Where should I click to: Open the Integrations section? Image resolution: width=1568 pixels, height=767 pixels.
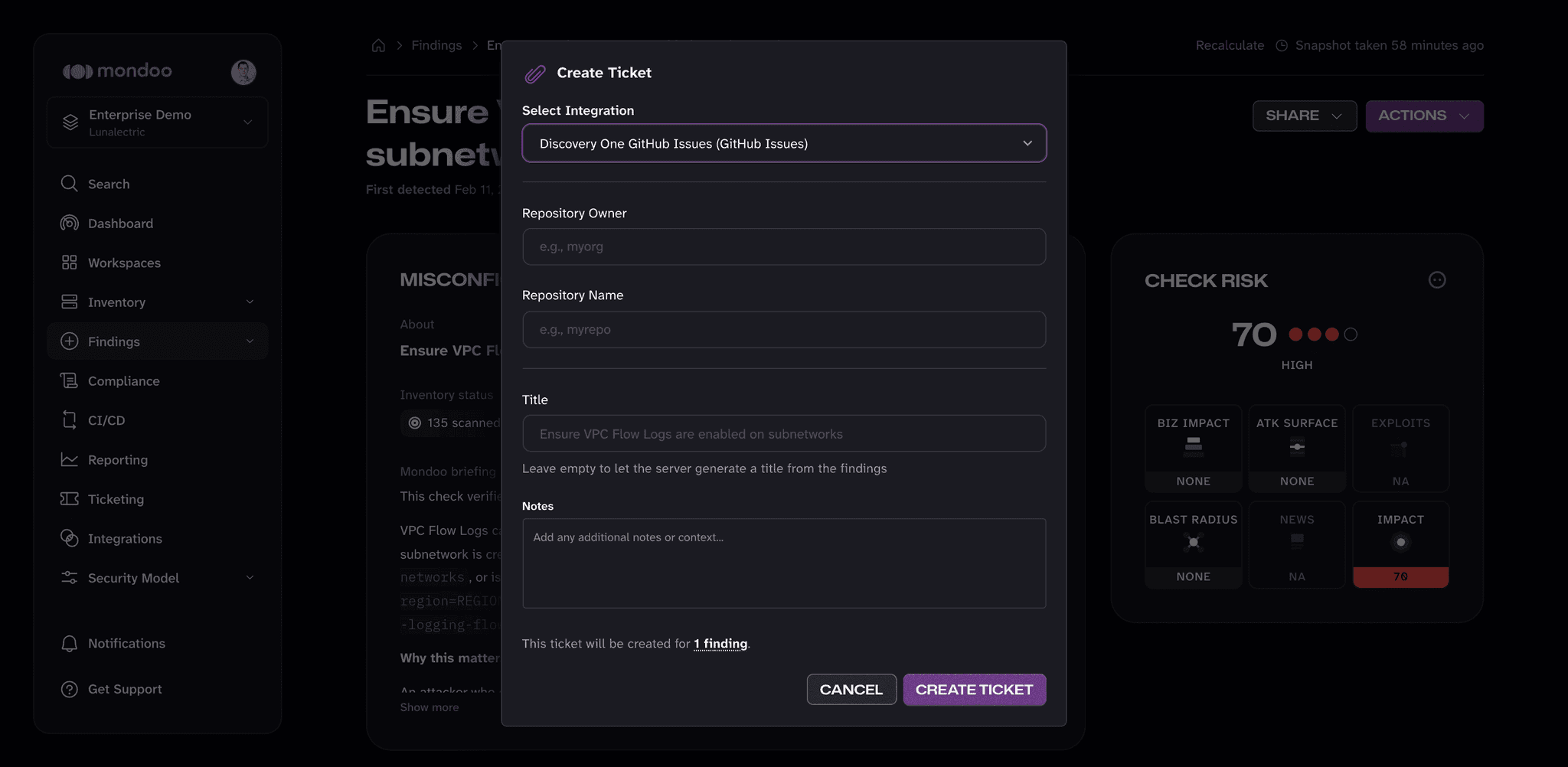coord(157,538)
